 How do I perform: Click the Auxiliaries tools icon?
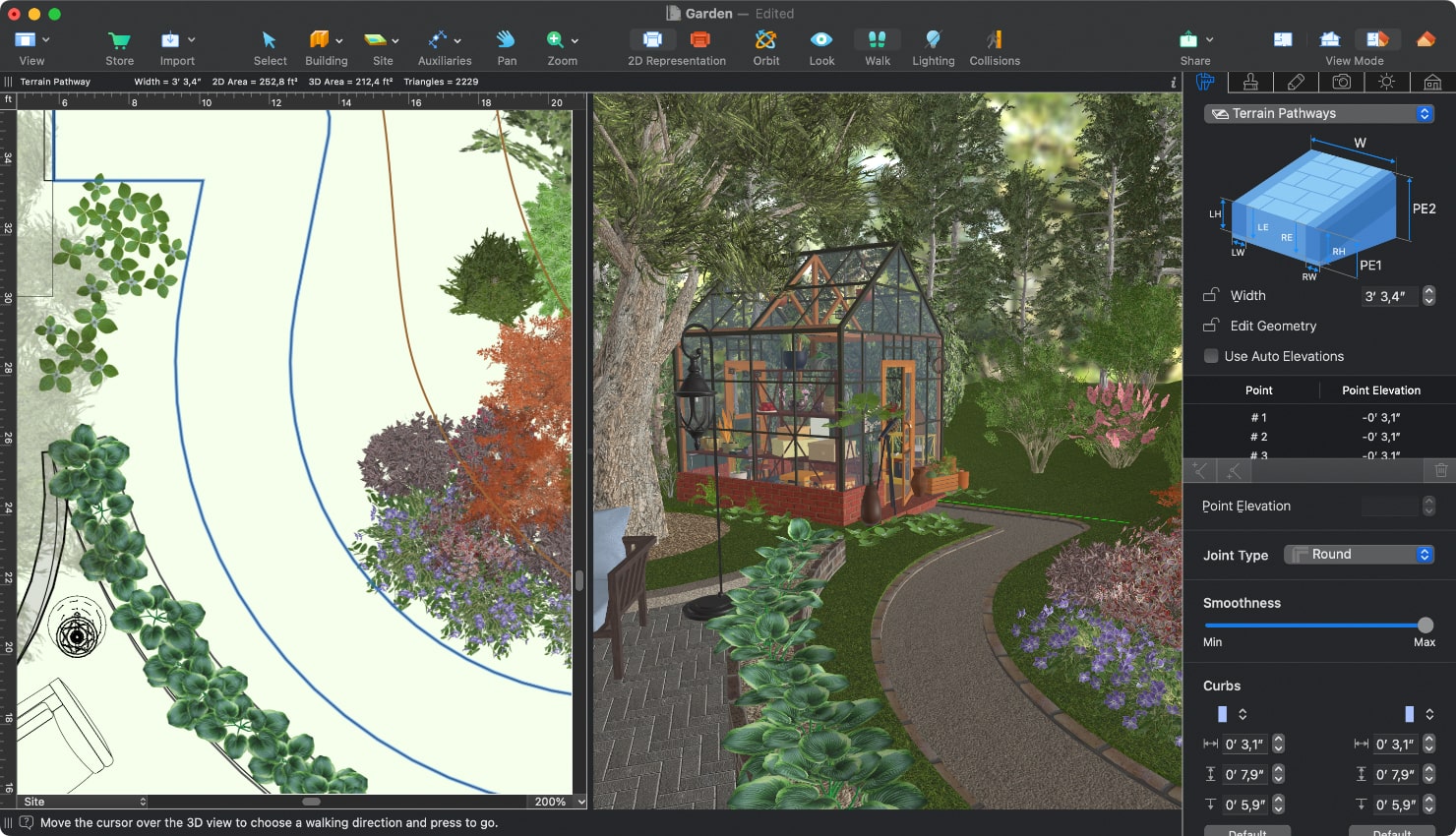[438, 40]
